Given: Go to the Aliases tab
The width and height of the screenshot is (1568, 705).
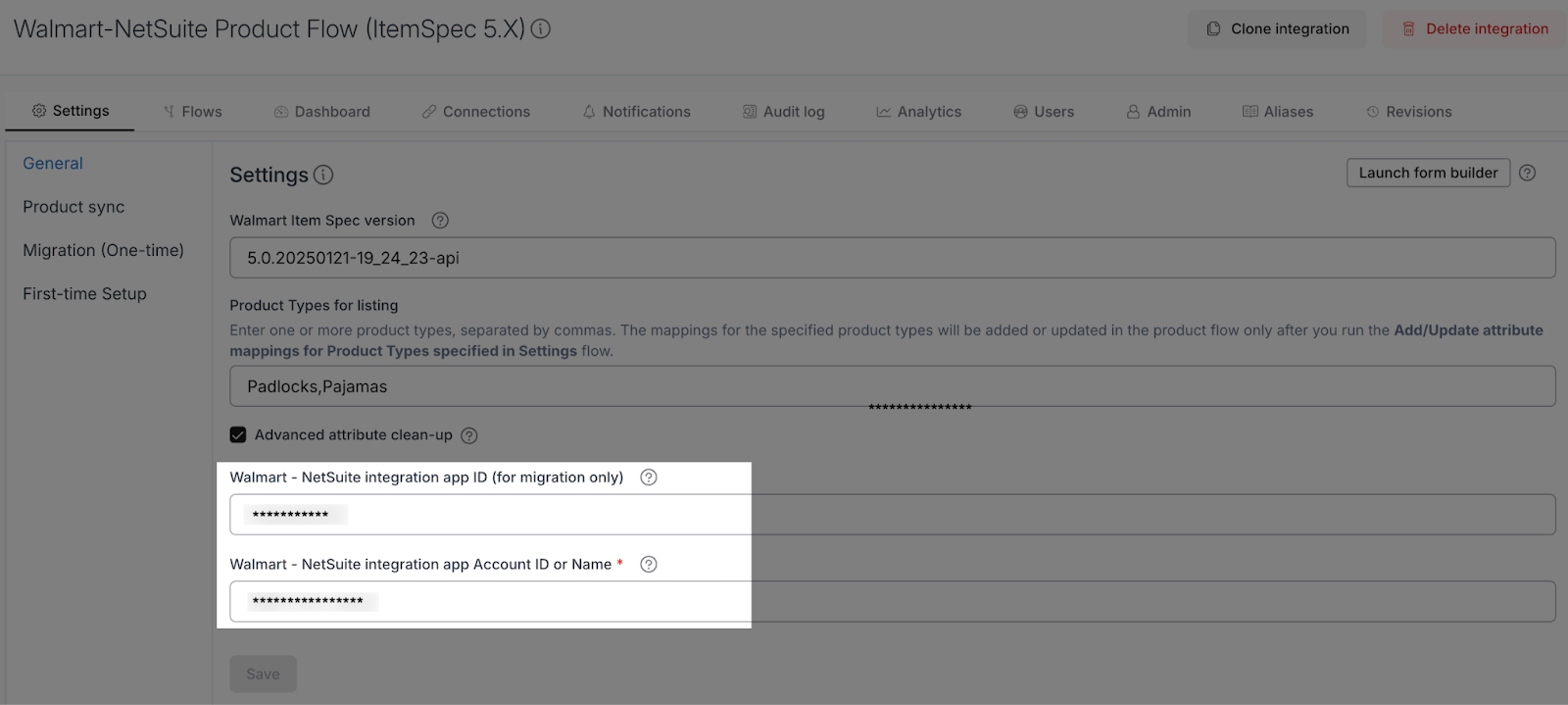Looking at the screenshot, I should click(1278, 112).
